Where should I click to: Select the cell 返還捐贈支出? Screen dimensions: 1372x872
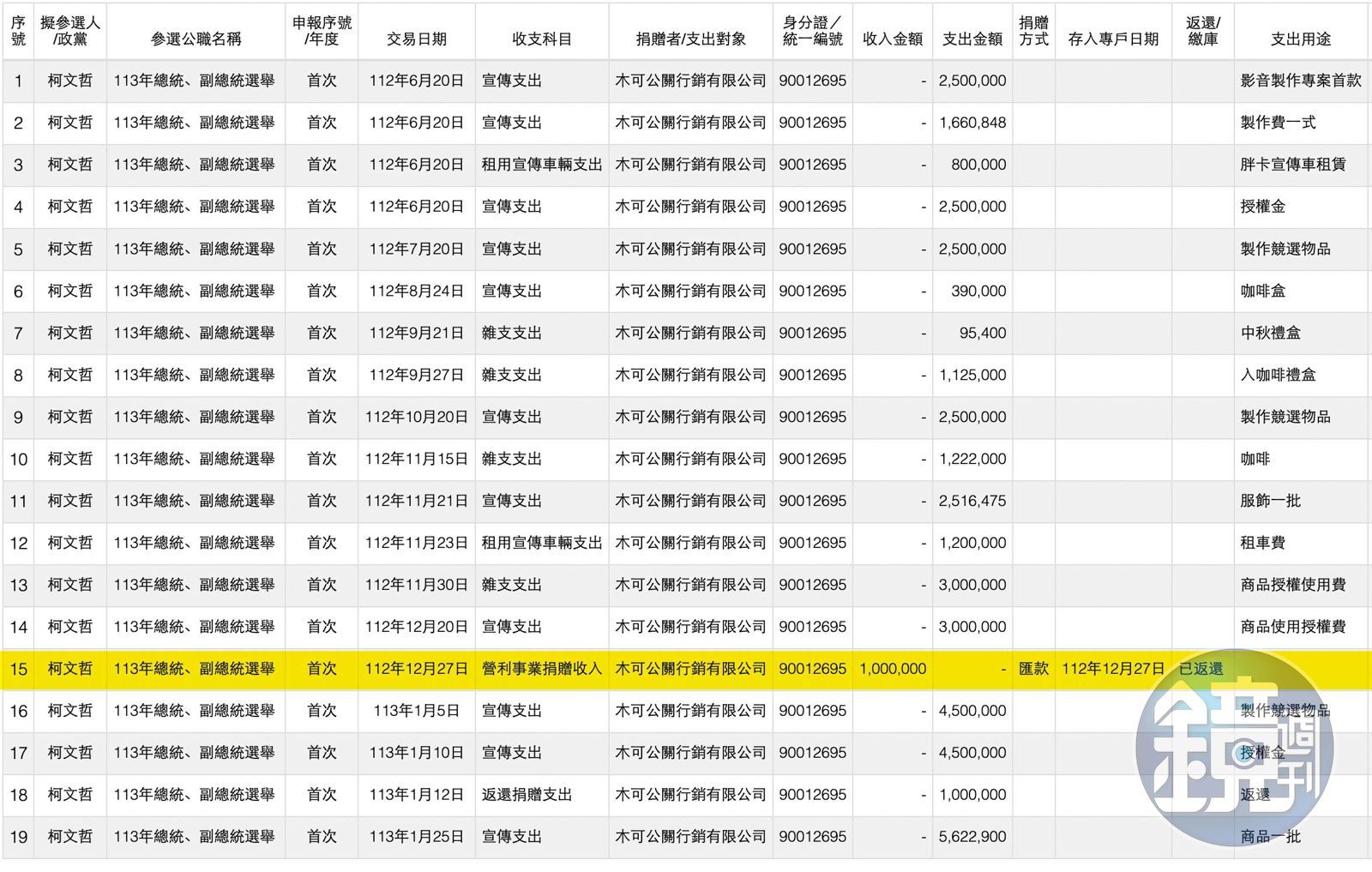tap(527, 795)
